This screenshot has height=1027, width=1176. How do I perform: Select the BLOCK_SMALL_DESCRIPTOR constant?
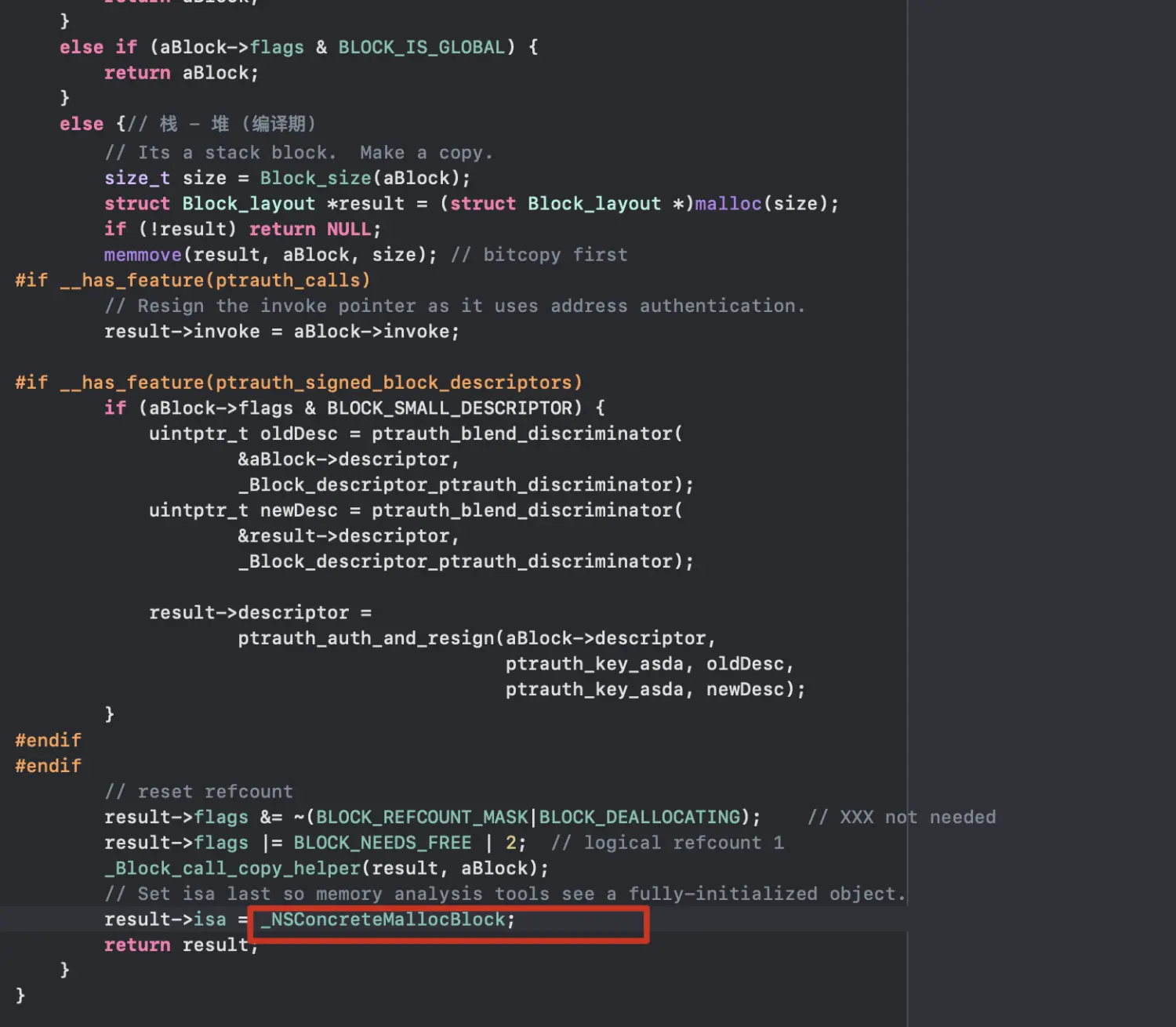[x=449, y=408]
